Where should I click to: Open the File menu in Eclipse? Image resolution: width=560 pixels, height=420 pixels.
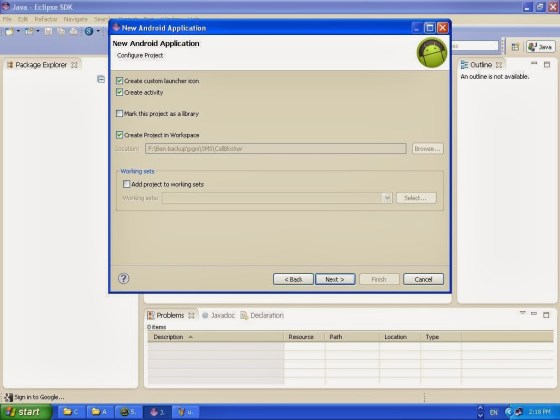point(8,19)
